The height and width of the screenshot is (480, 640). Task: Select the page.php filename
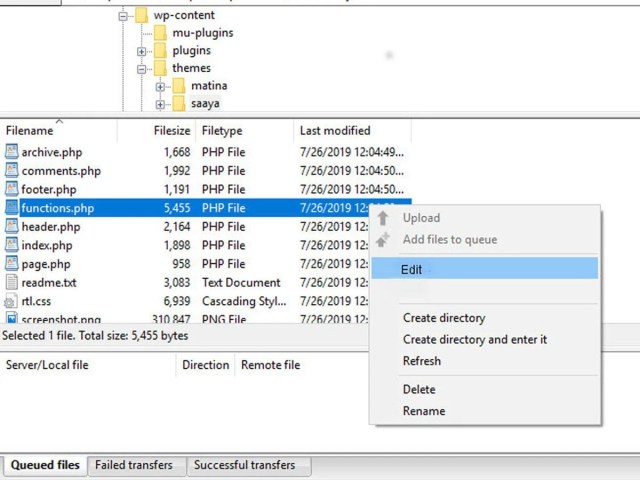pyautogui.click(x=46, y=264)
